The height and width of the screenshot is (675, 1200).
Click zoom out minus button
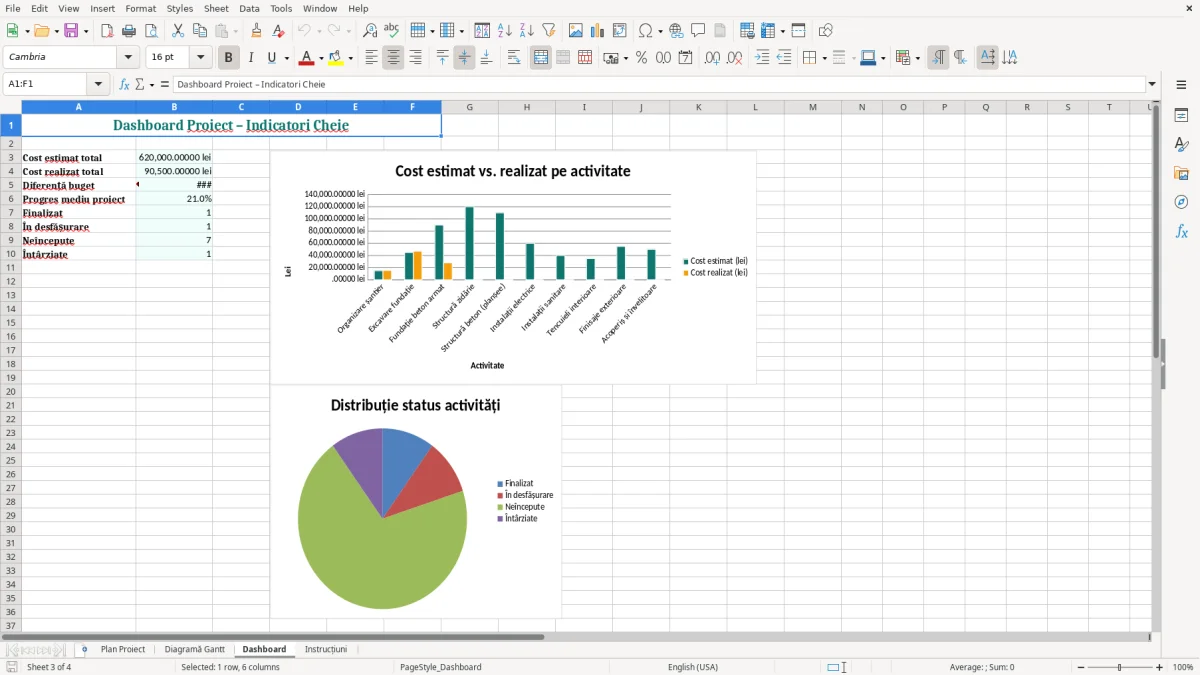point(1081,667)
